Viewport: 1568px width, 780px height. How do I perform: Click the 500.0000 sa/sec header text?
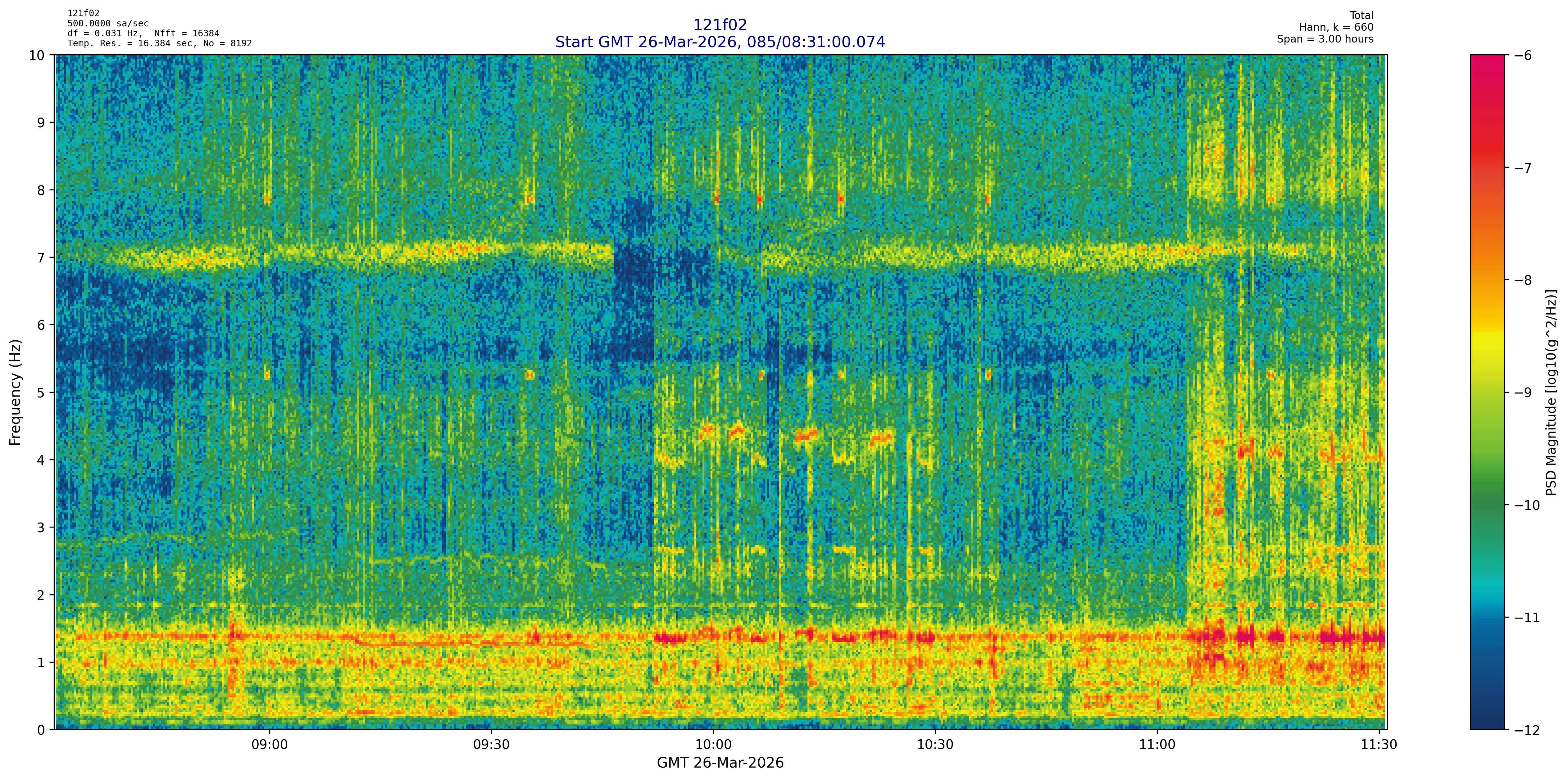coord(108,24)
